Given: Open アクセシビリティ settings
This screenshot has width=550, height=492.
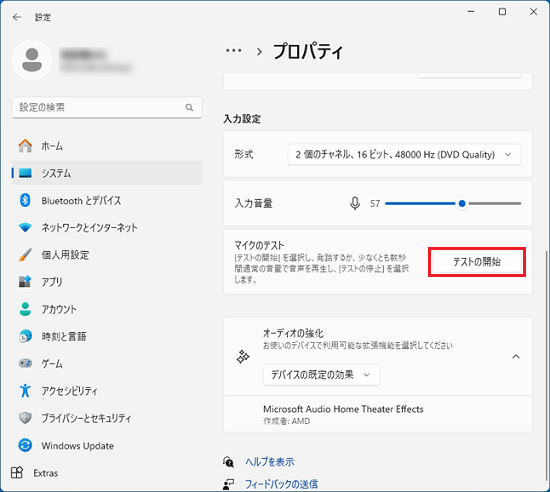Looking at the screenshot, I should 107,391.
